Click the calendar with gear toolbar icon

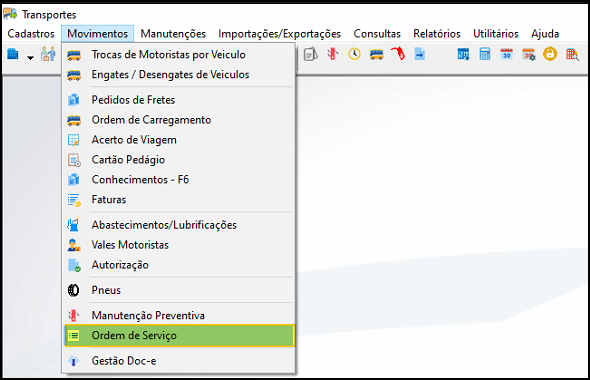coord(528,54)
